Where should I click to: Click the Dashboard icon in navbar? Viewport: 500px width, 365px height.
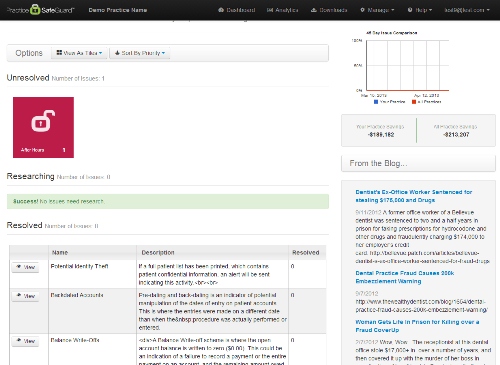221,10
